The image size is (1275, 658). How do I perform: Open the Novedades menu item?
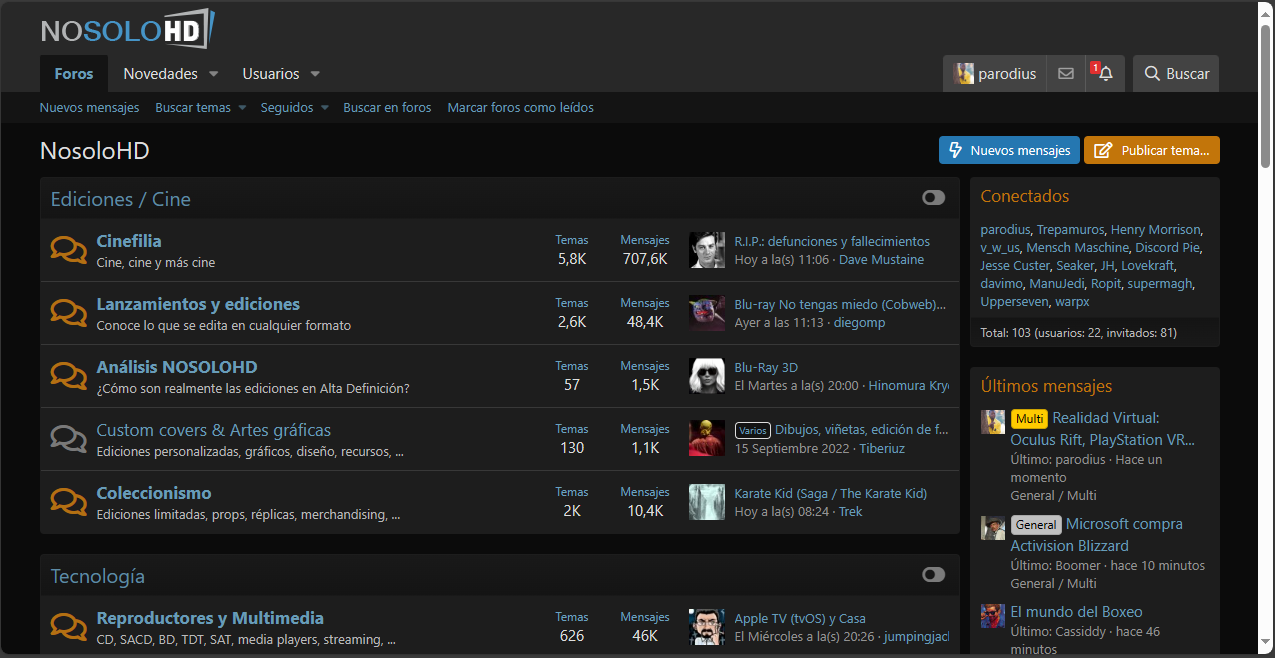point(160,74)
